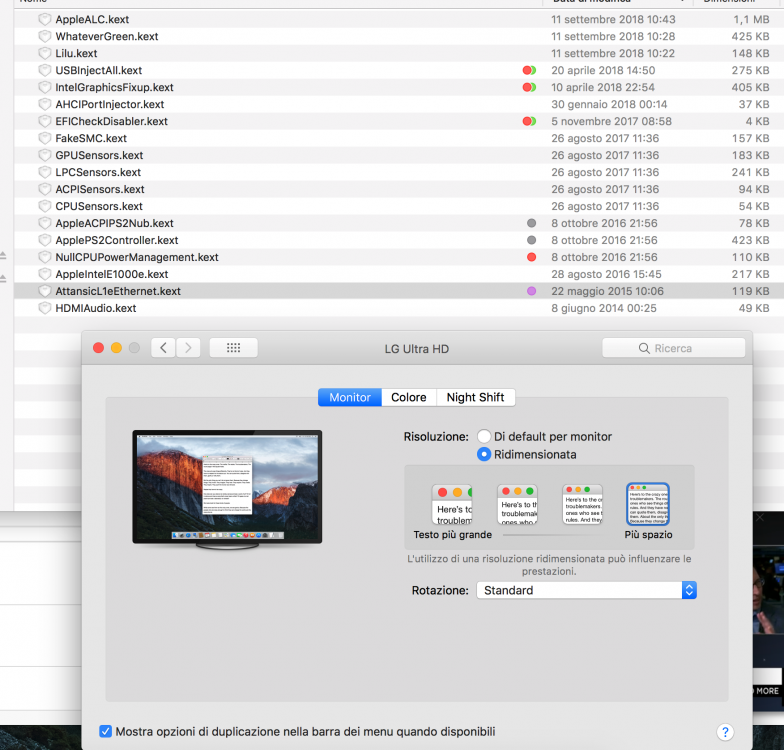
Task: Click the ACPISensors.kext file icon
Action: [45, 190]
